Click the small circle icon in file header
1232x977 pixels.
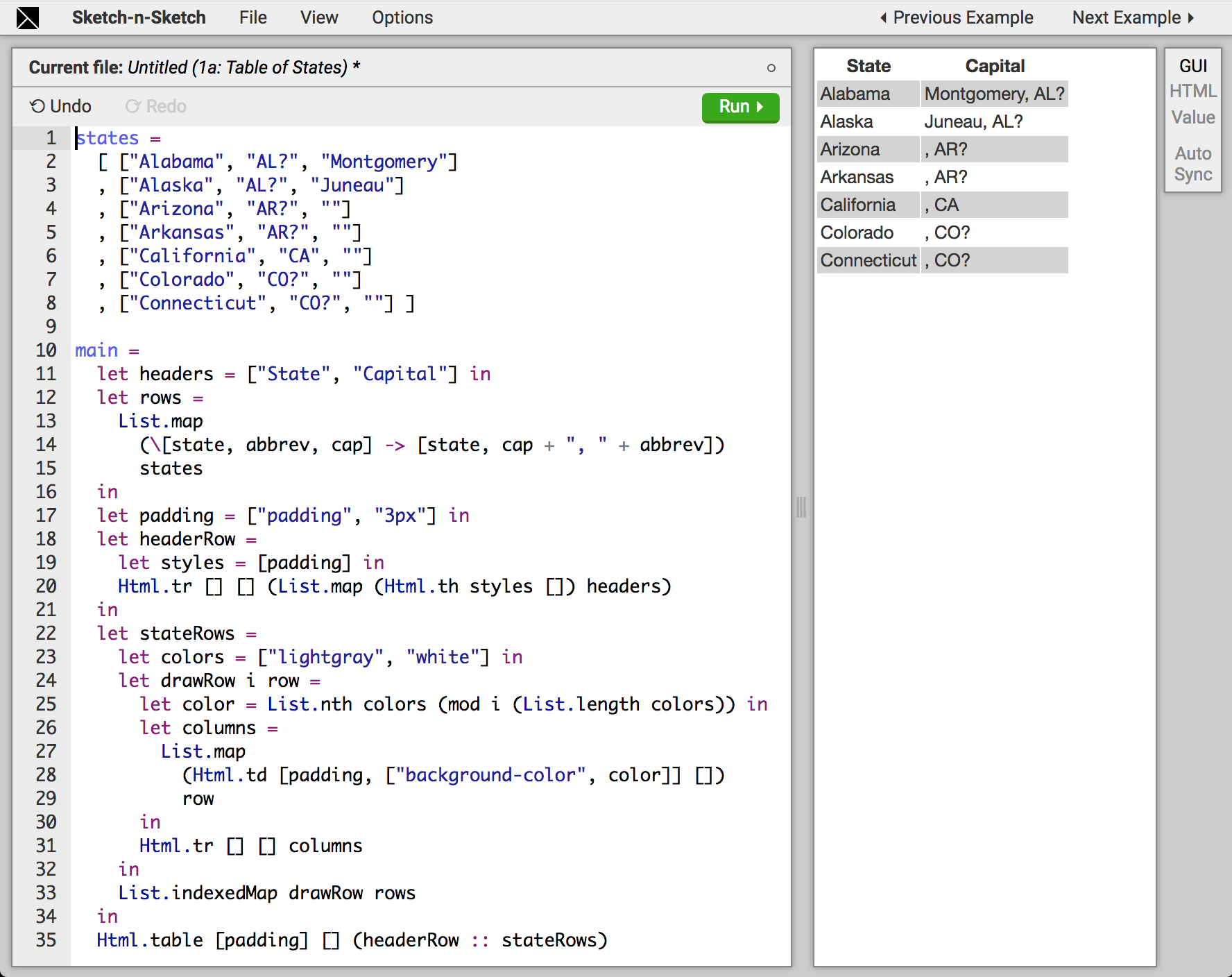pyautogui.click(x=771, y=68)
